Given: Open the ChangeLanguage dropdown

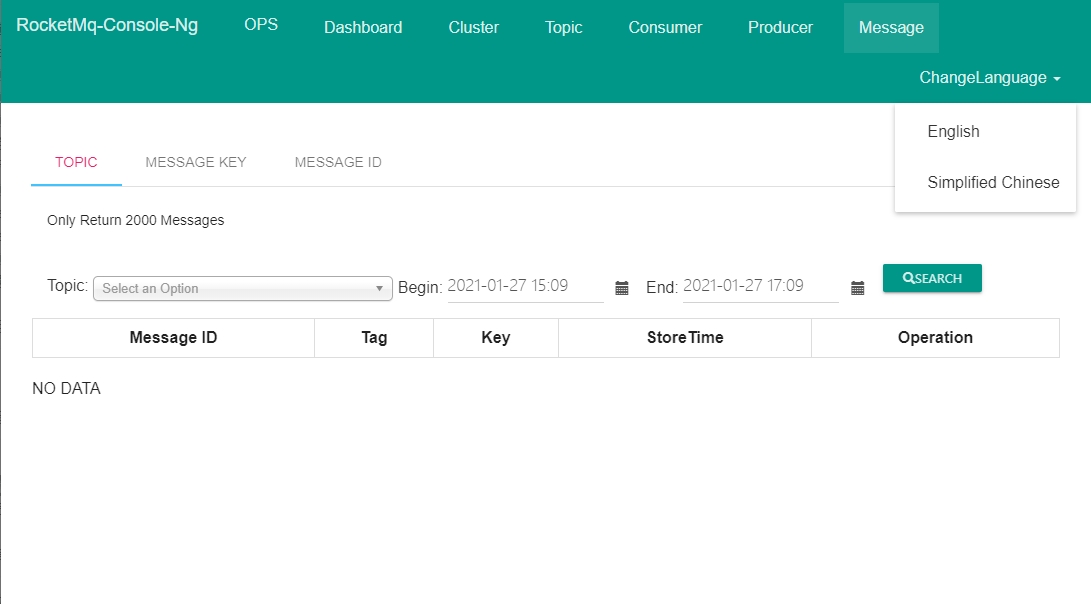Looking at the screenshot, I should point(989,78).
